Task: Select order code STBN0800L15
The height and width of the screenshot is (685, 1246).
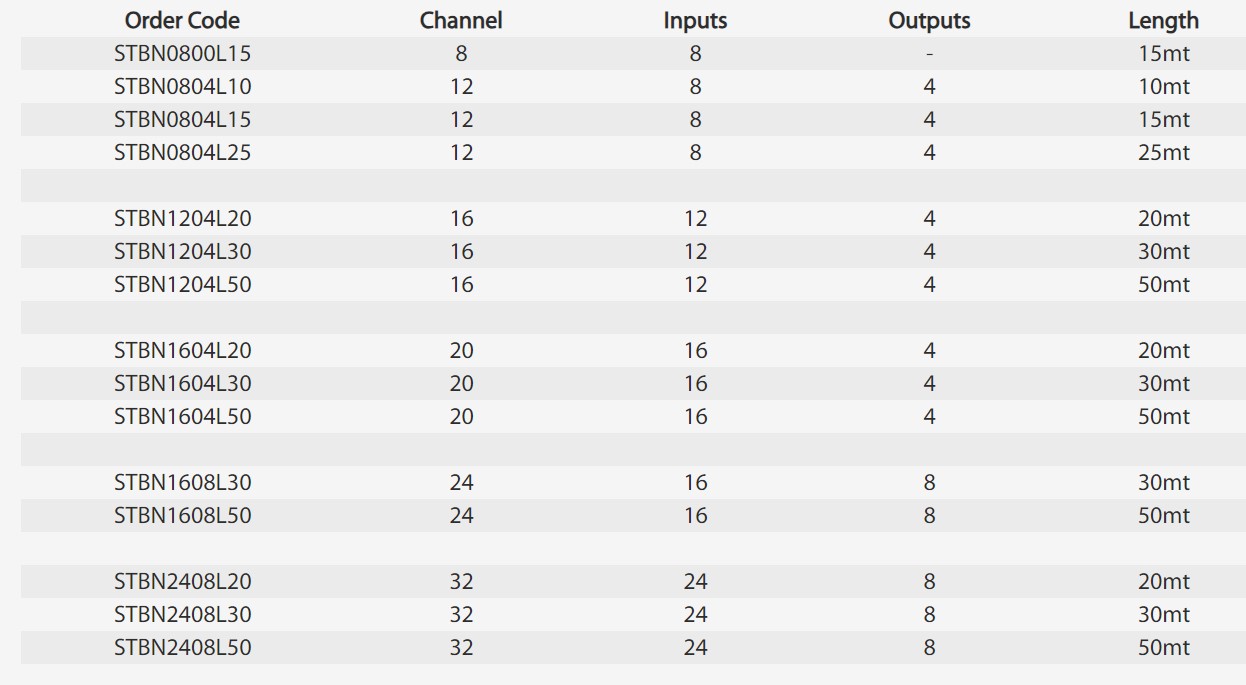Action: click(182, 54)
